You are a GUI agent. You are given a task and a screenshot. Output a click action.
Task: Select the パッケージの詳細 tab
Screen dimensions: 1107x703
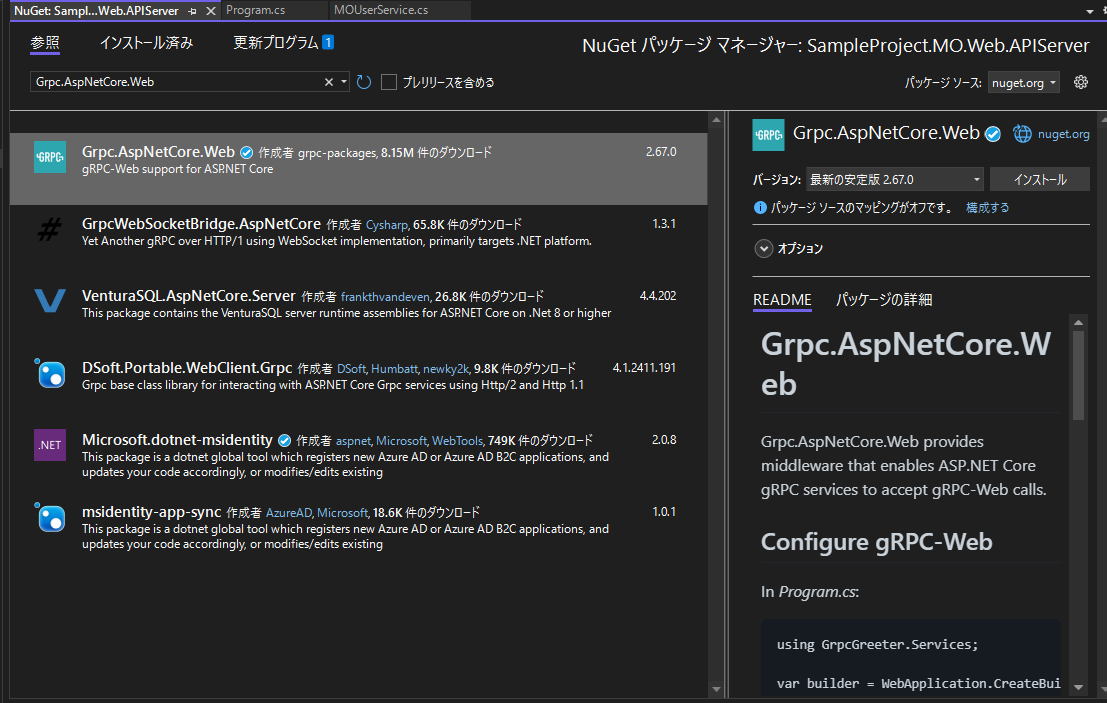click(884, 299)
